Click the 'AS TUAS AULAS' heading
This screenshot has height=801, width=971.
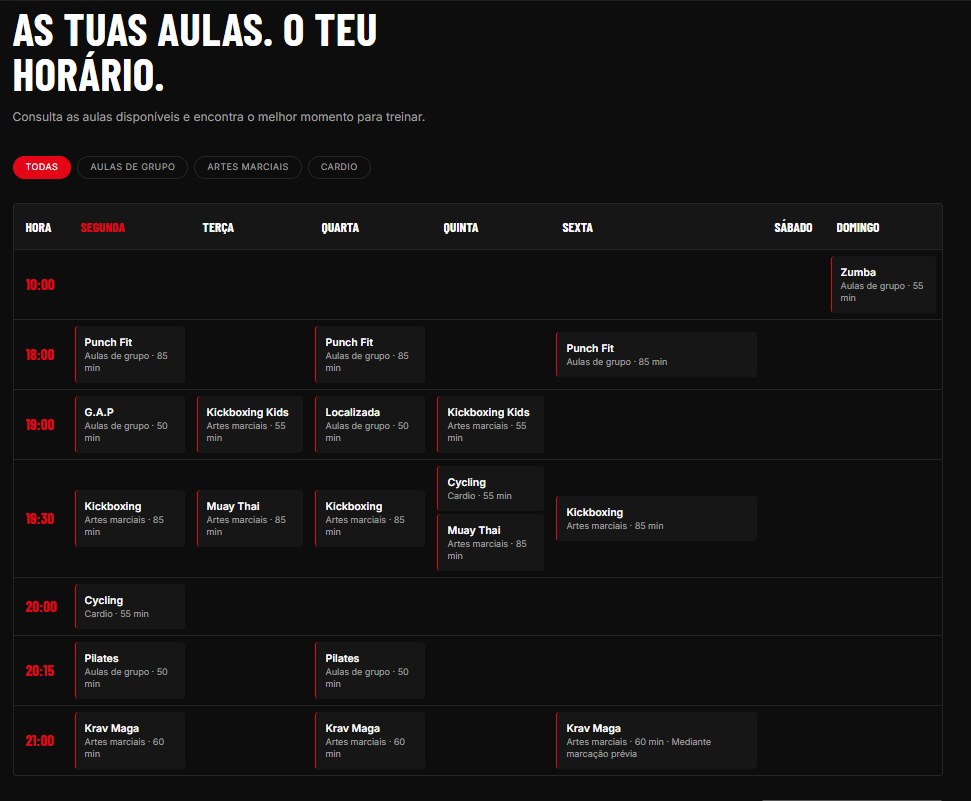[x=195, y=52]
